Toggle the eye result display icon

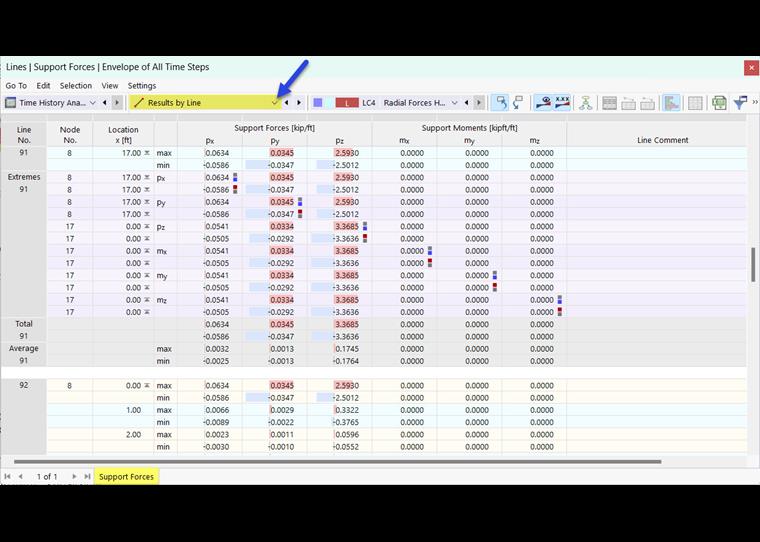click(x=543, y=103)
